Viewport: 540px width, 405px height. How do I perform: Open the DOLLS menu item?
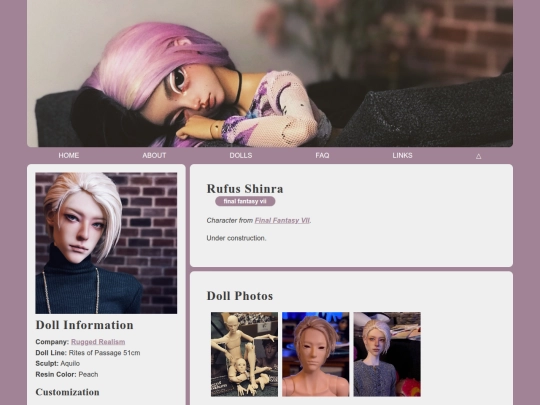click(241, 155)
